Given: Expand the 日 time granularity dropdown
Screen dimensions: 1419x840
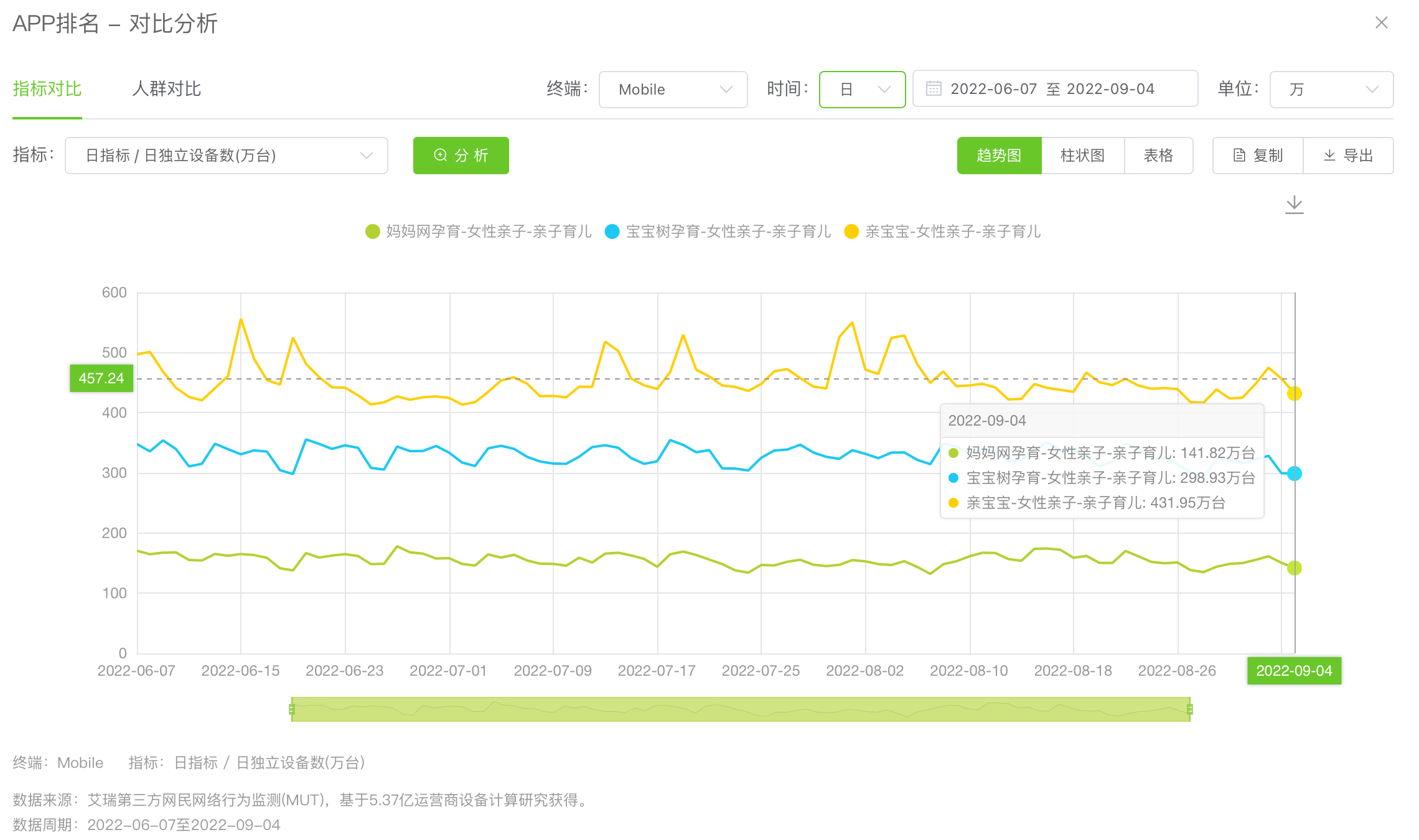Looking at the screenshot, I should coord(862,90).
